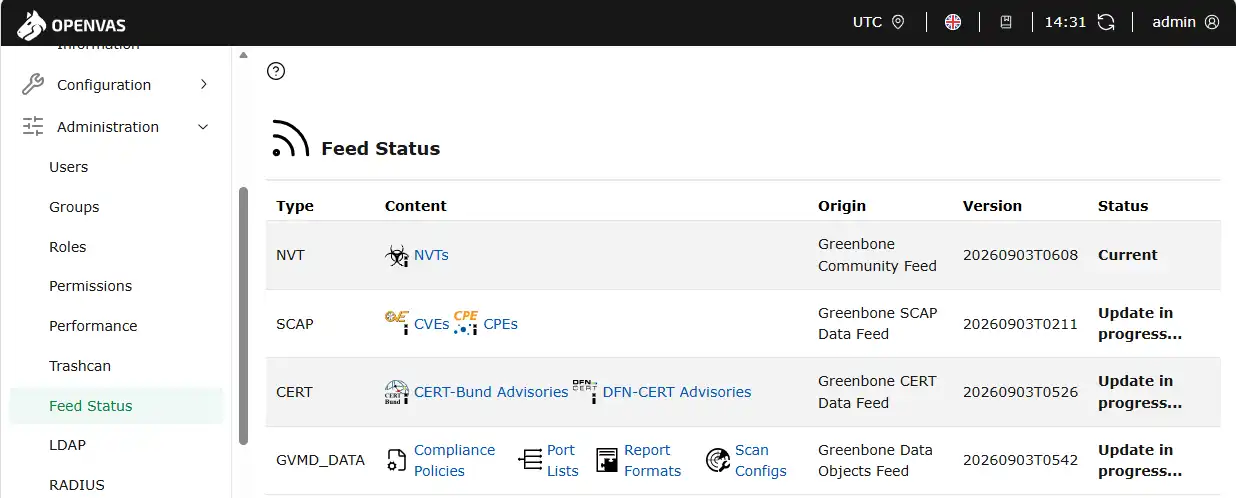Change language via the UK flag icon
Image resolution: width=1236 pixels, height=498 pixels.
click(x=953, y=22)
